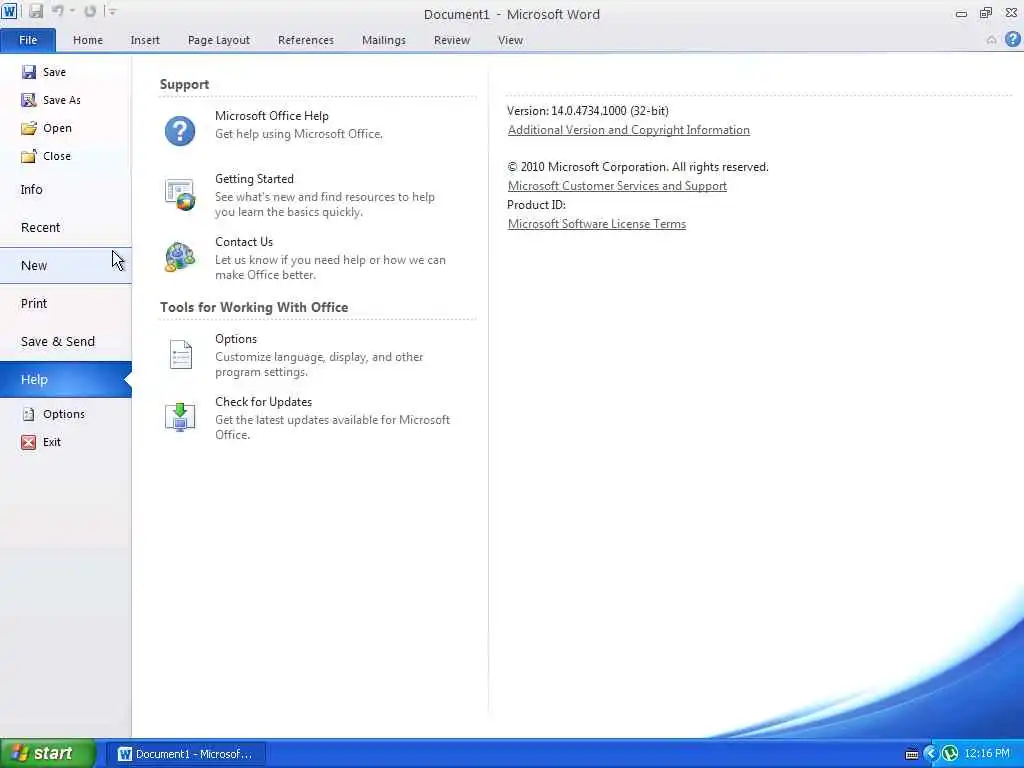The height and width of the screenshot is (768, 1024).
Task: Click the Restore Down window button
Action: click(985, 12)
